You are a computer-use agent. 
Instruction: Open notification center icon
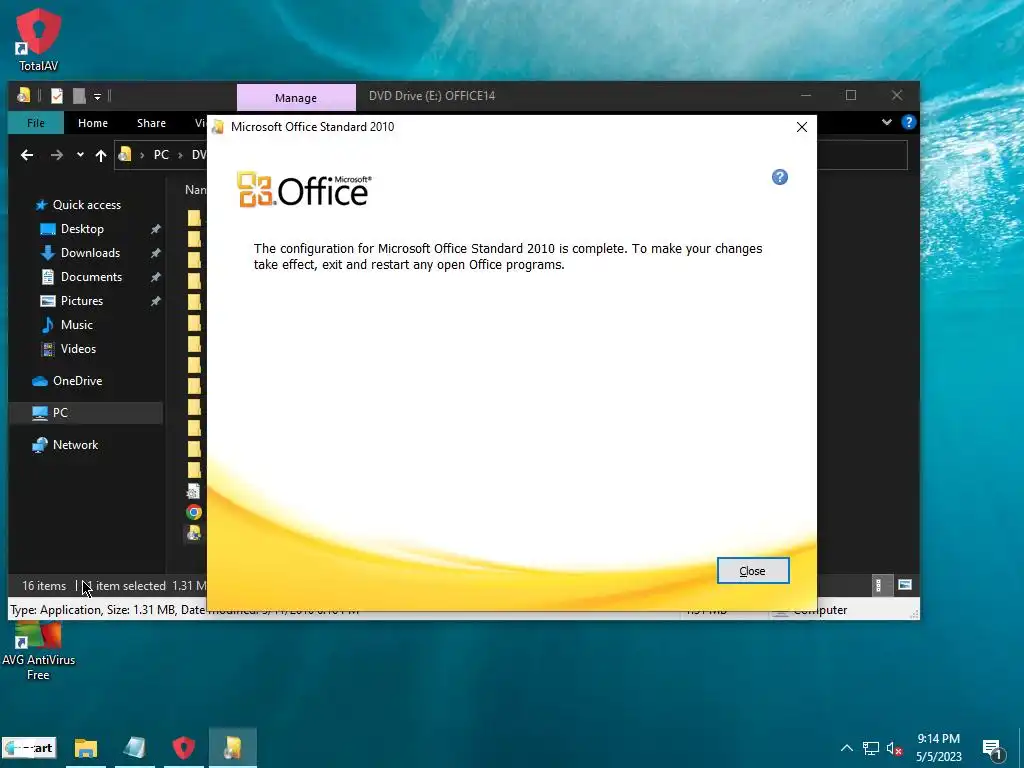(x=992, y=749)
